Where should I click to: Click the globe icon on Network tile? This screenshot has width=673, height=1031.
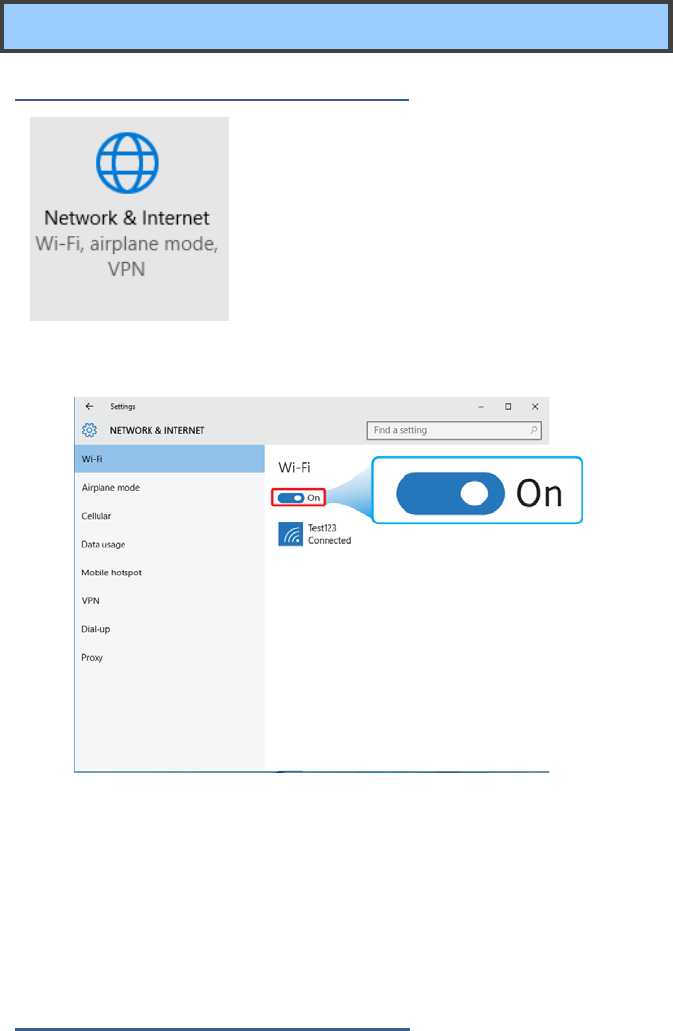(128, 163)
